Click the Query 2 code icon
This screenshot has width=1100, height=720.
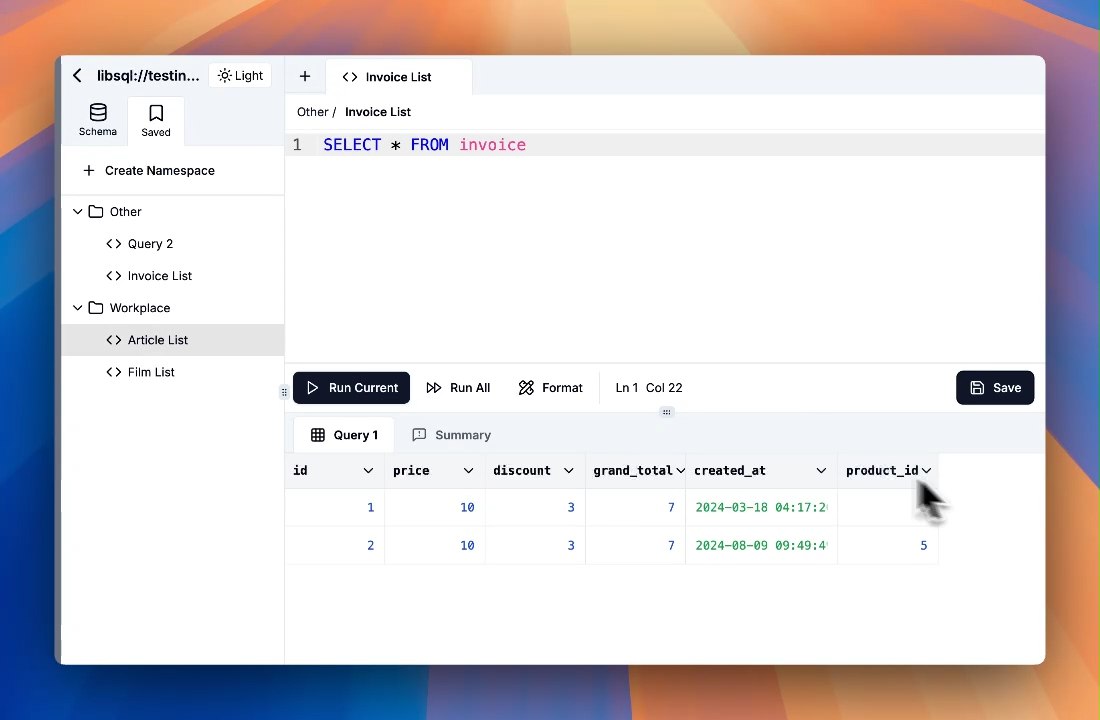[114, 244]
